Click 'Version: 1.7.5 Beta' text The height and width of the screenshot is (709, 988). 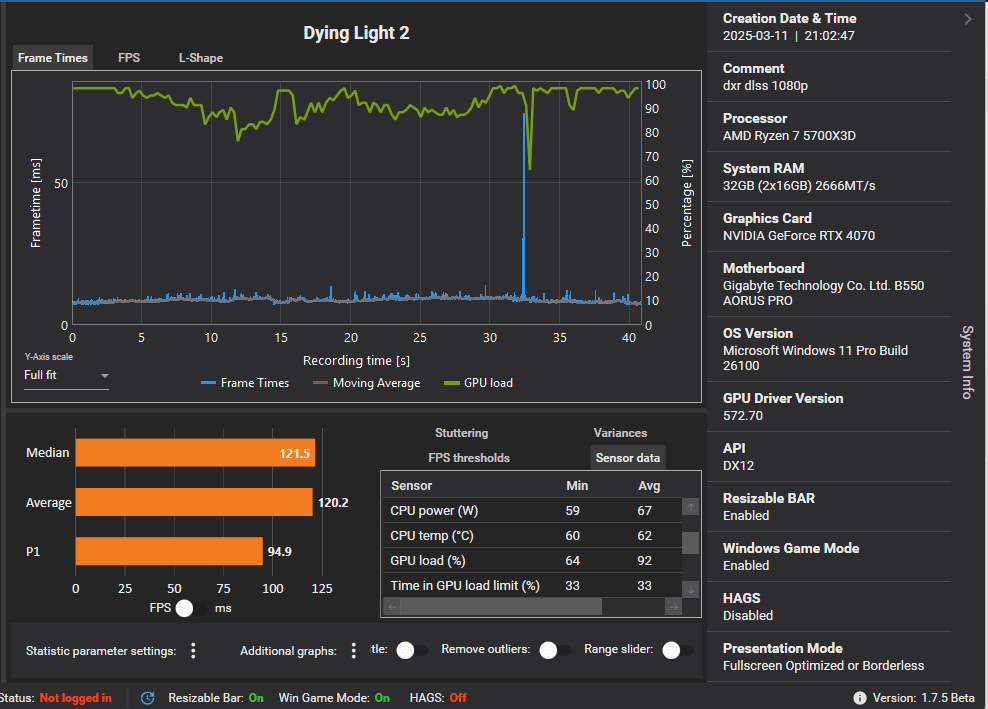click(923, 698)
